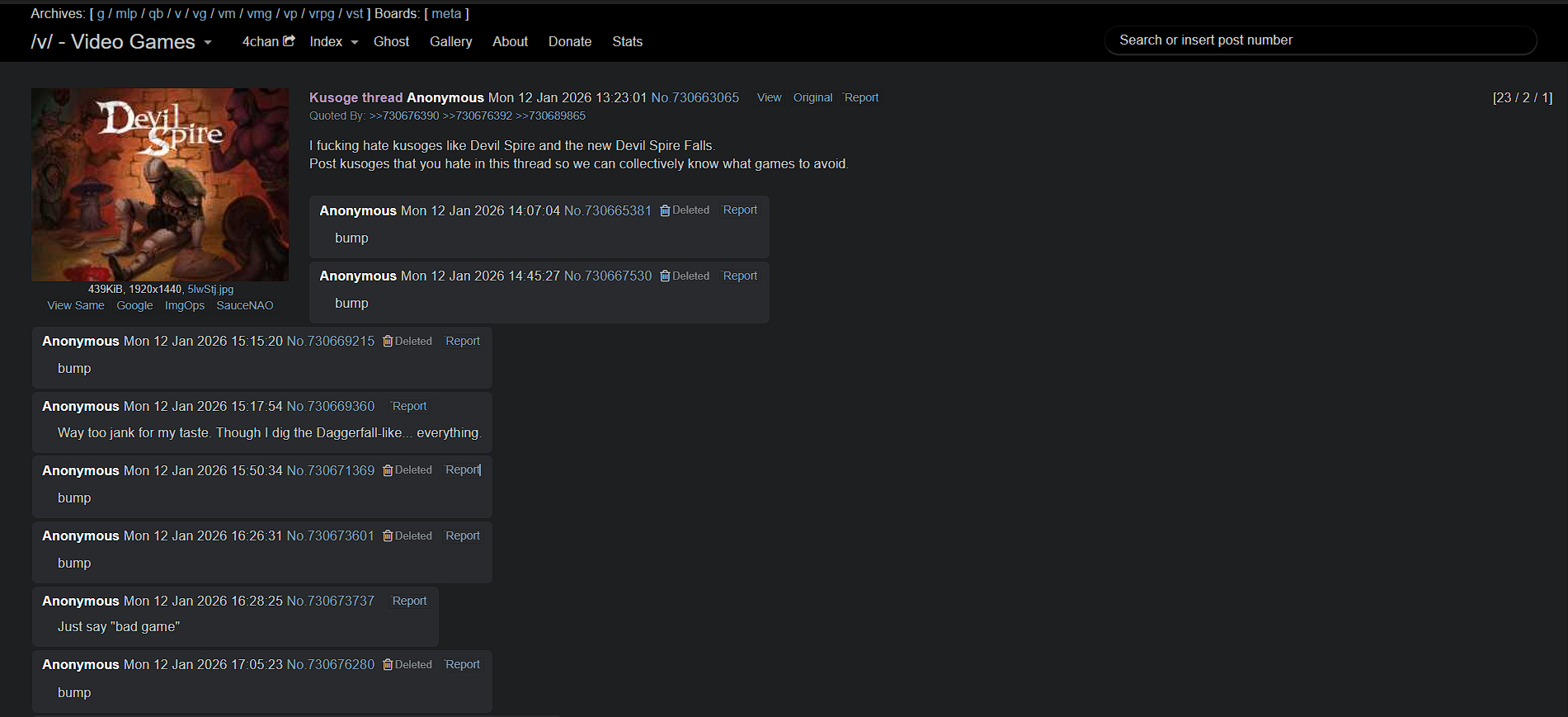
Task: Open the /vmg/ archive link
Action: click(259, 14)
